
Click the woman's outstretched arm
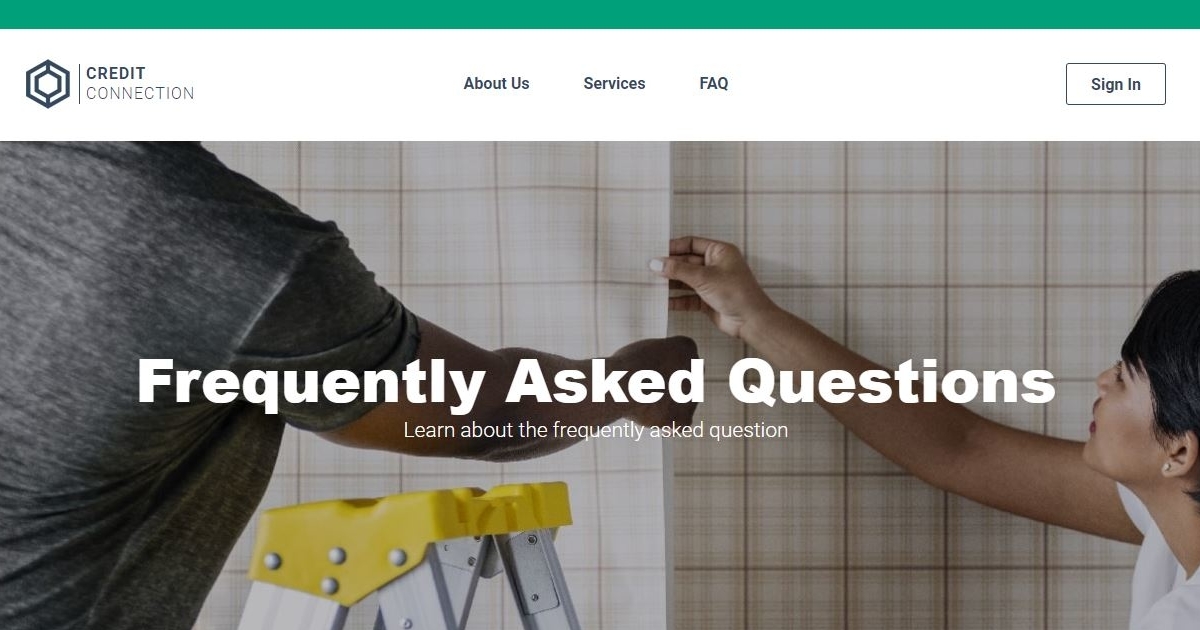920,400
